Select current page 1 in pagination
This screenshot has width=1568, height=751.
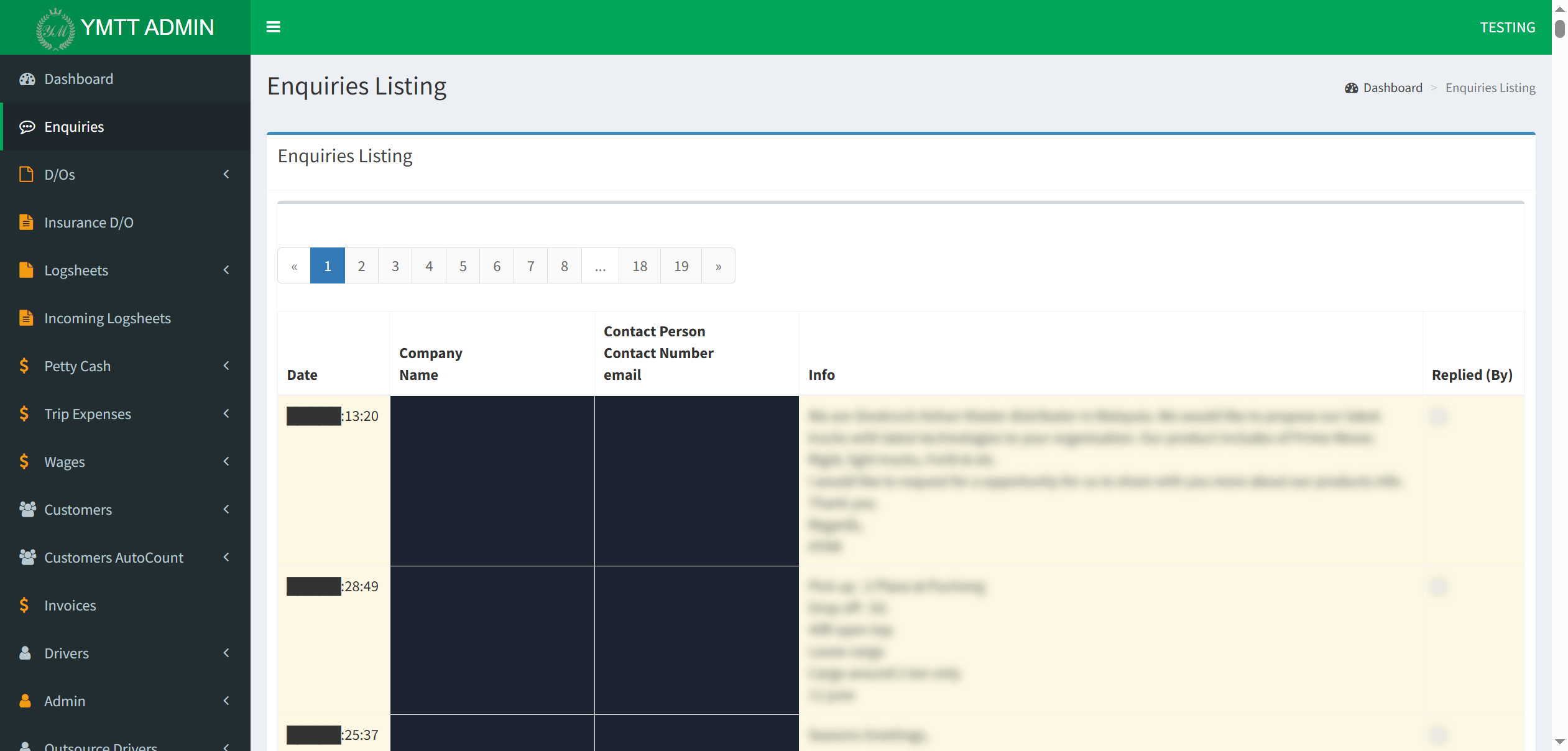pyautogui.click(x=328, y=266)
